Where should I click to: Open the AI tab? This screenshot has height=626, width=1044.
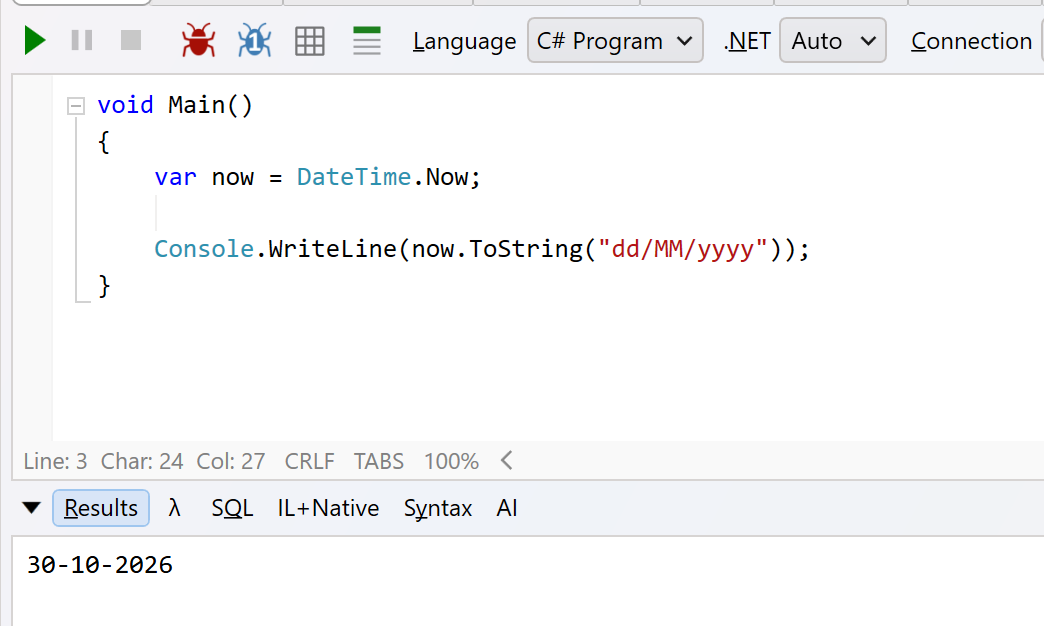tap(507, 508)
